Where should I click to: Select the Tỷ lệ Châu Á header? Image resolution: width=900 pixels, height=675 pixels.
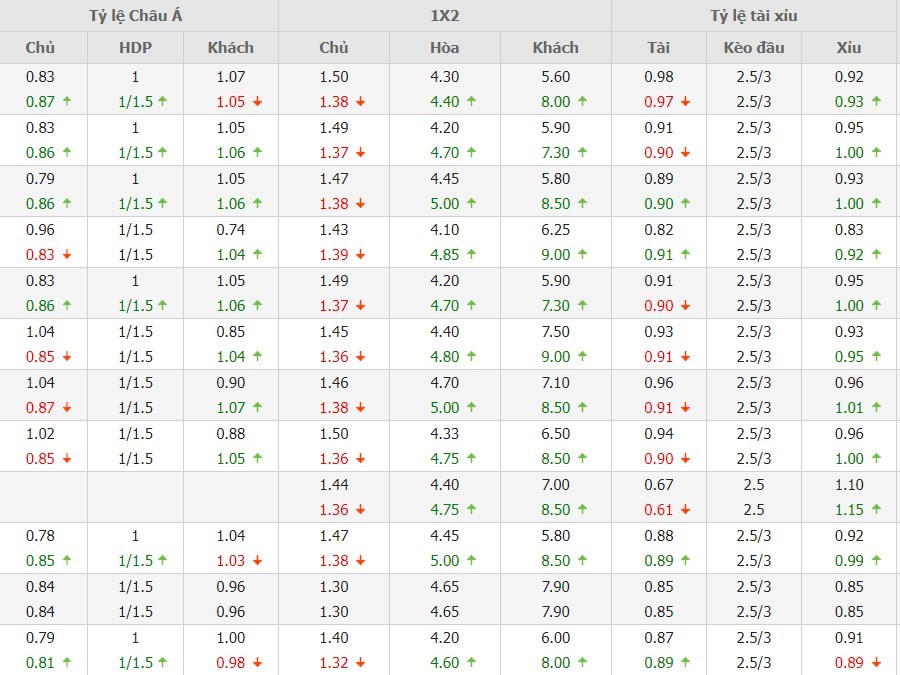139,16
